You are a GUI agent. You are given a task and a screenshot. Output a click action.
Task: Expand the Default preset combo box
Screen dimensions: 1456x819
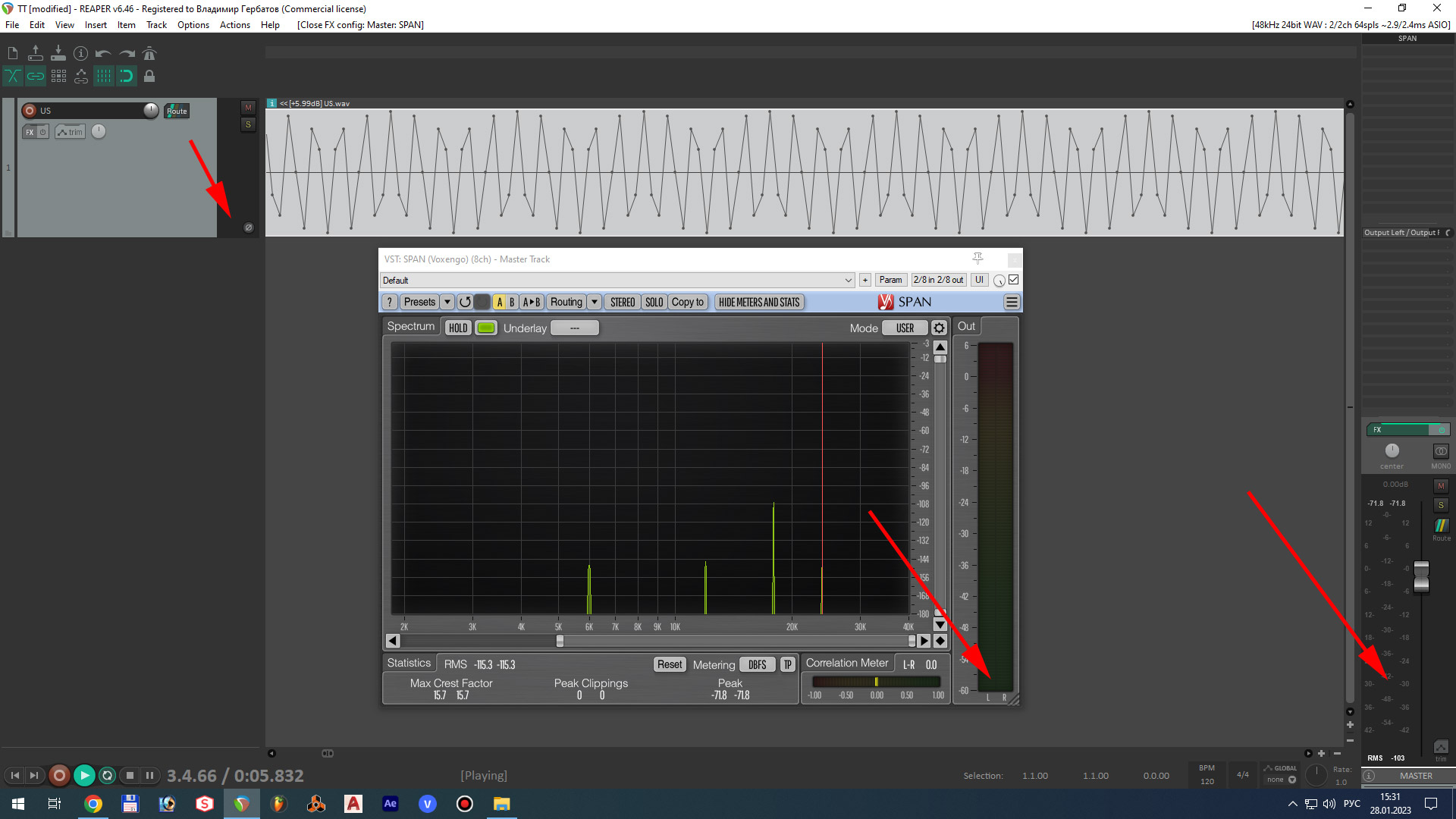[848, 281]
